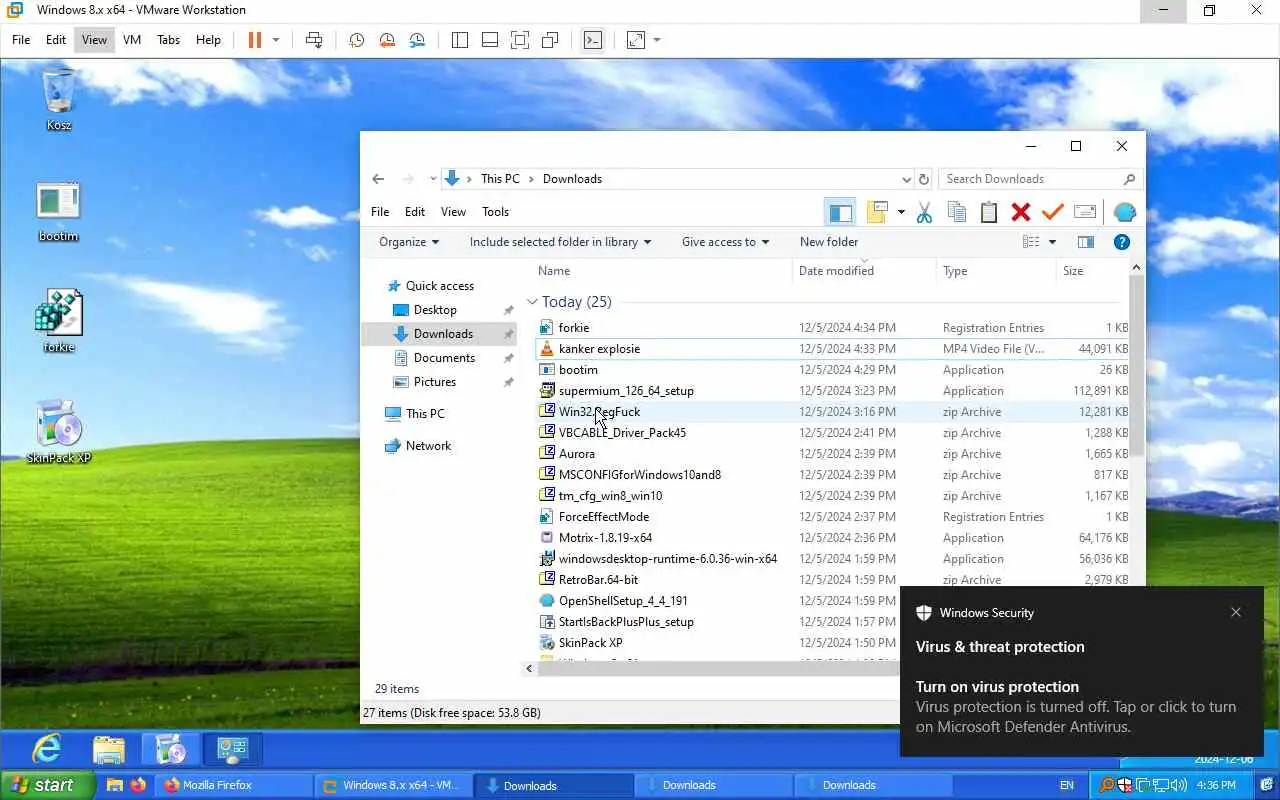
Task: Refresh the Downloads folder view
Action: click(x=924, y=179)
